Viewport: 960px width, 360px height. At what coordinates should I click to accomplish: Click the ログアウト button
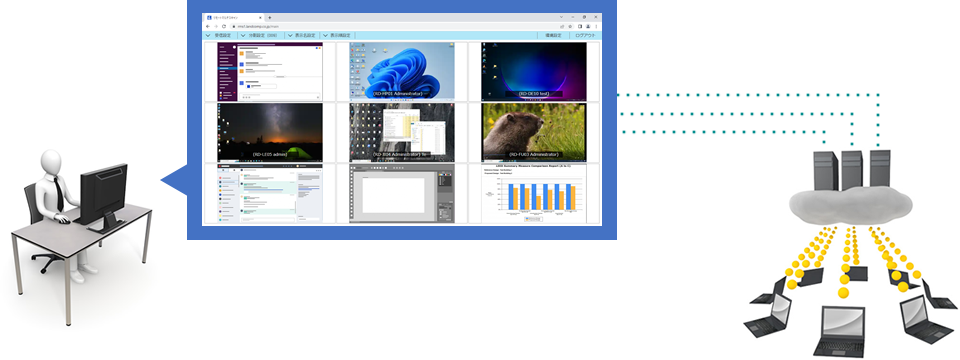585,36
